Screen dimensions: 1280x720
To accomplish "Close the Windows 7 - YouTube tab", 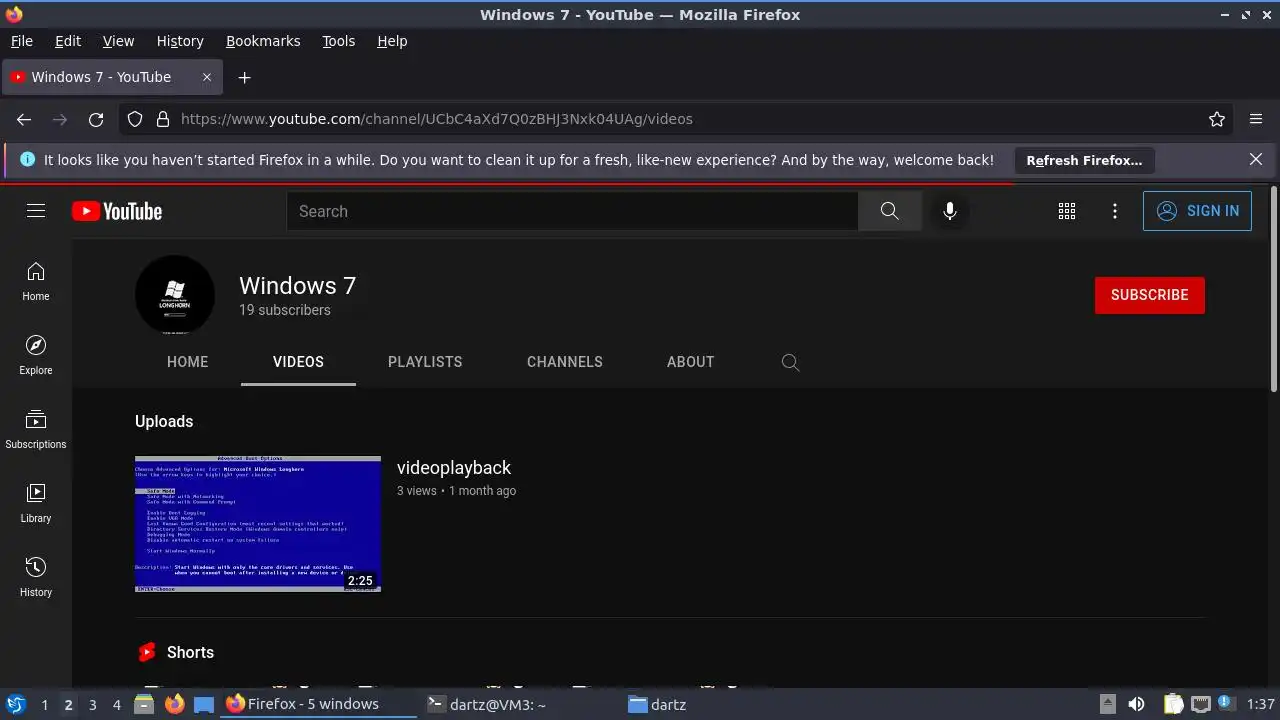I will [x=207, y=77].
